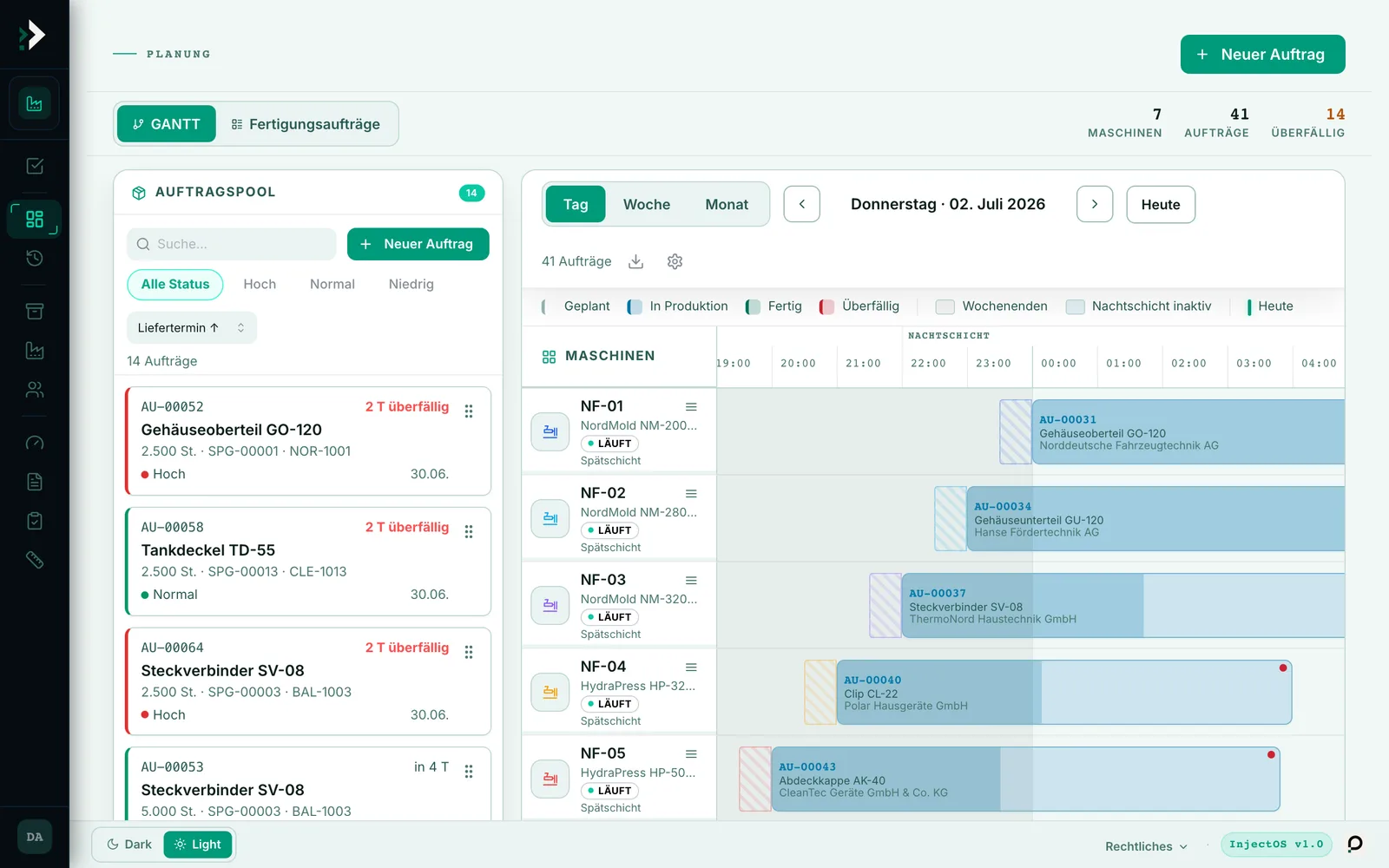Switch to the Fertigungsaufträge tab
Screen dimensions: 1389x868
pos(306,124)
